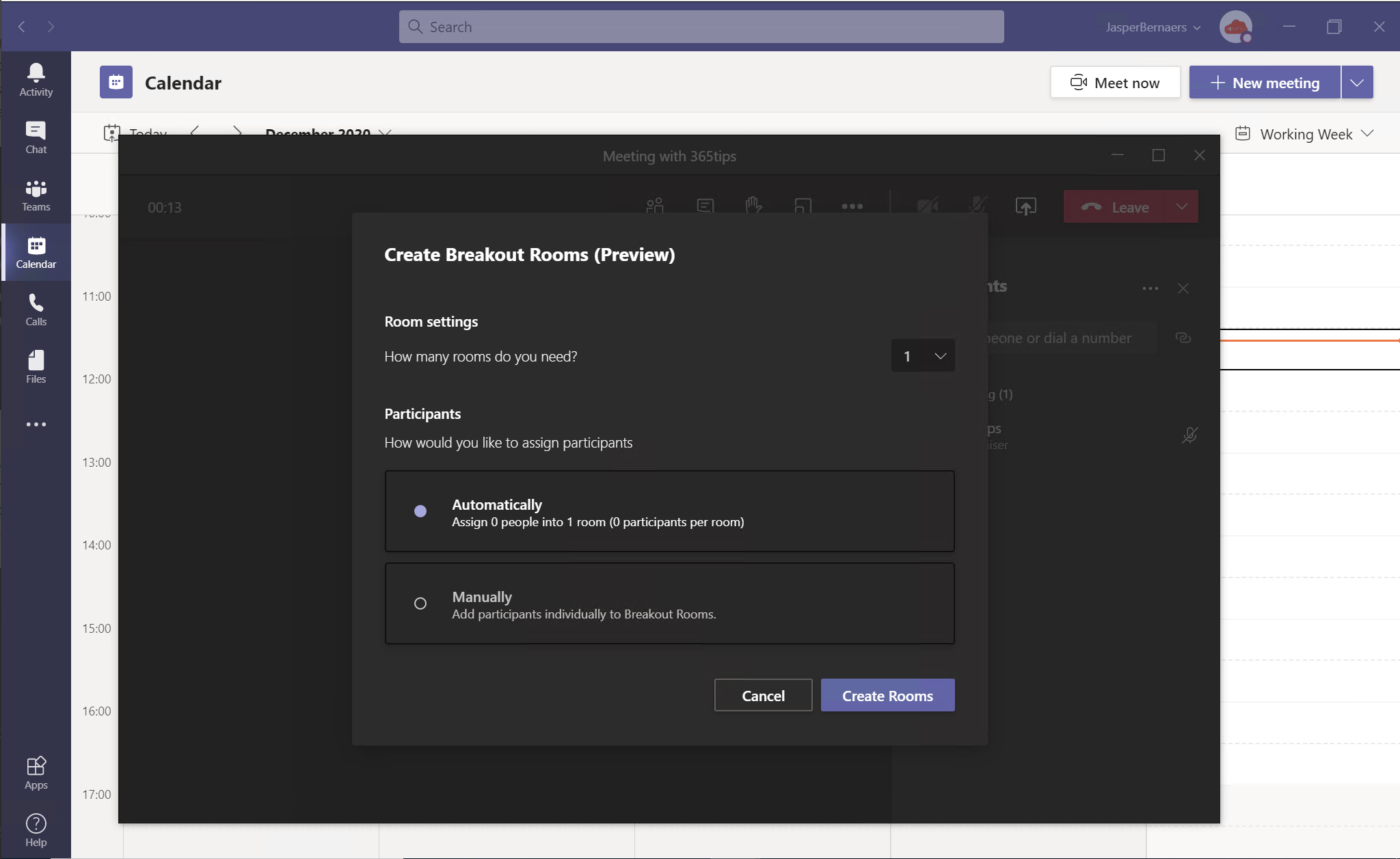Screen dimensions: 1400x859
Task: Select Automatically assign participants radio button
Action: (420, 511)
